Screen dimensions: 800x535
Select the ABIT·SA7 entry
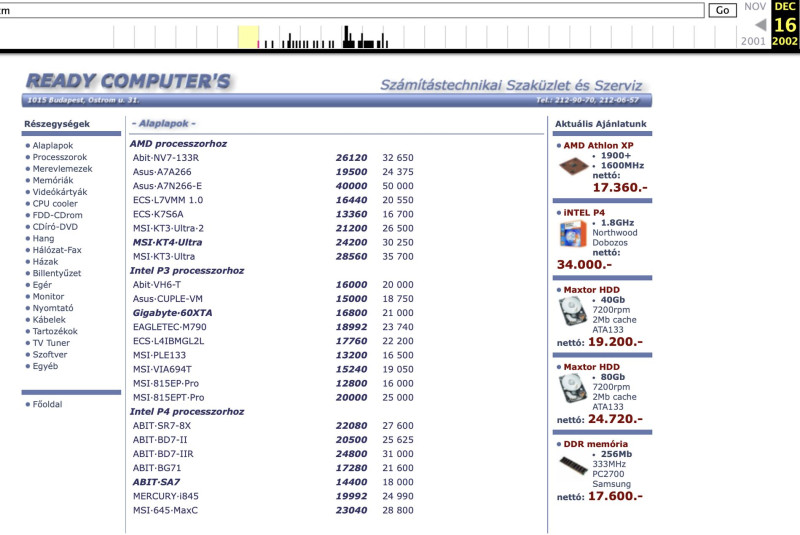pos(156,482)
